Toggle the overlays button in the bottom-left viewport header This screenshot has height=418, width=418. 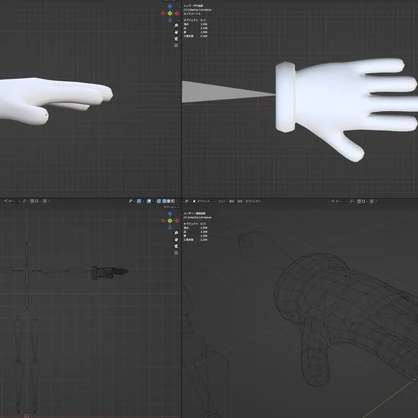149,201
